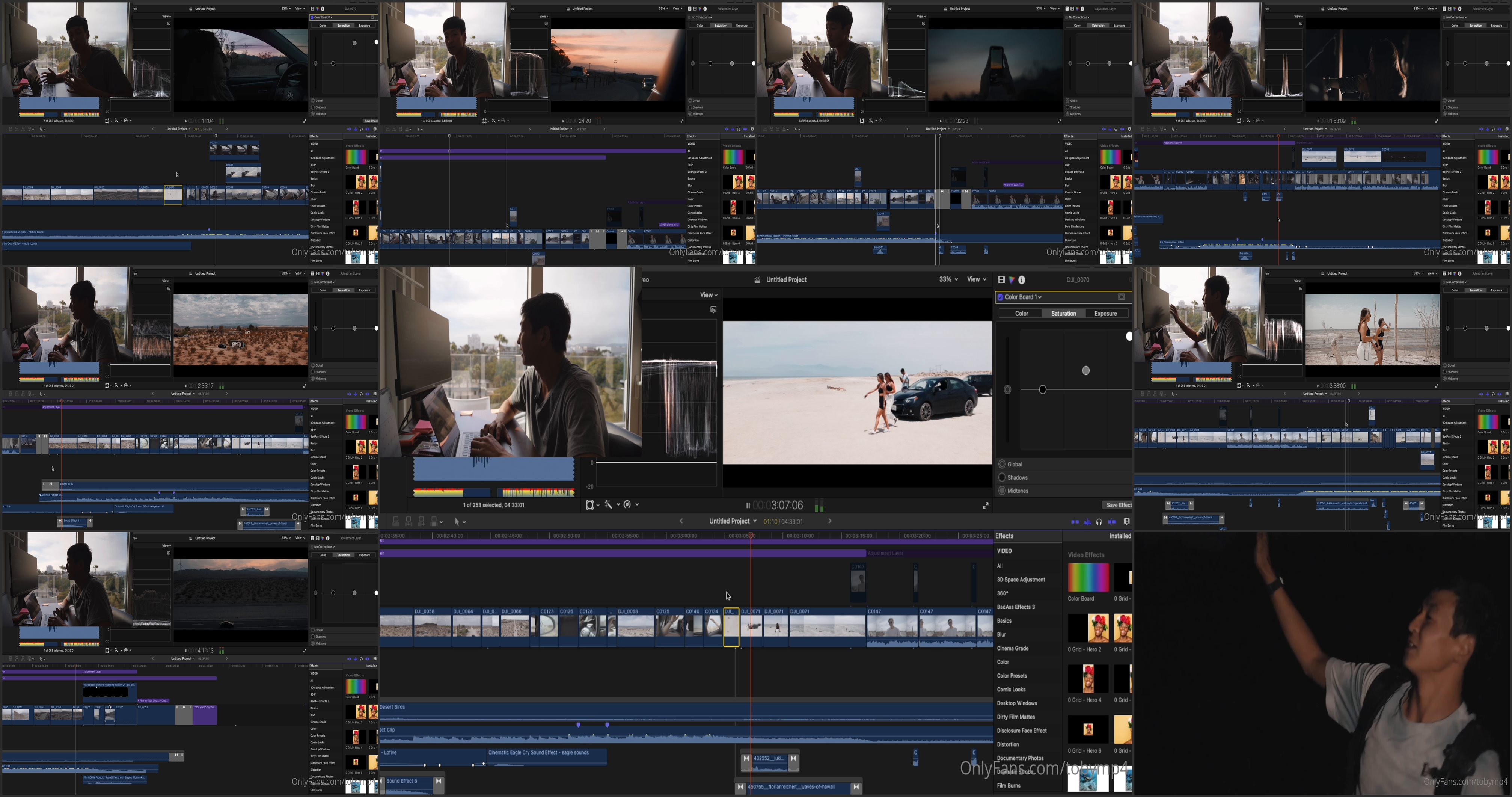Enter fullscreen with the diagonal arrows icon

(986, 505)
